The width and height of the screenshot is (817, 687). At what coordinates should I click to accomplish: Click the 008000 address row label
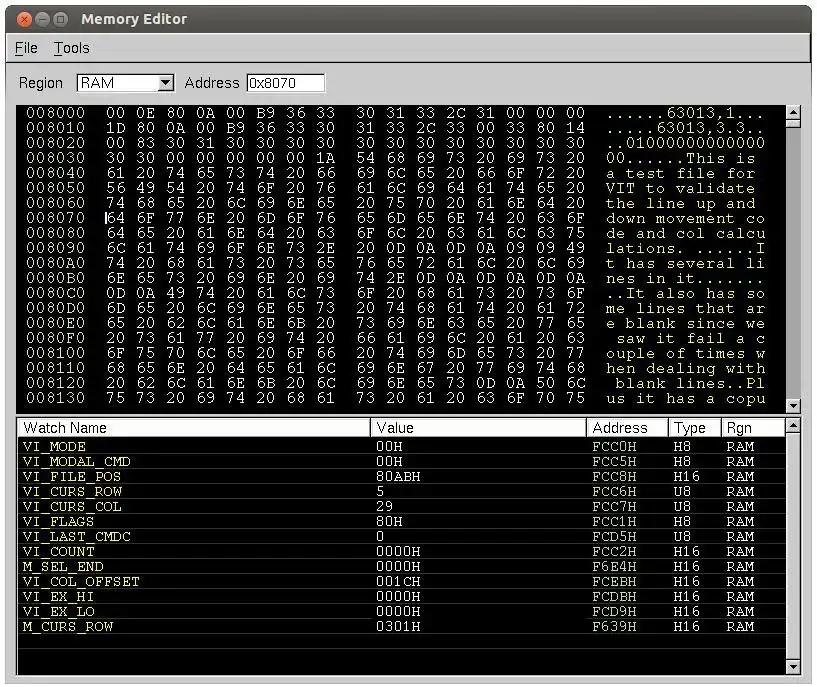coord(55,113)
